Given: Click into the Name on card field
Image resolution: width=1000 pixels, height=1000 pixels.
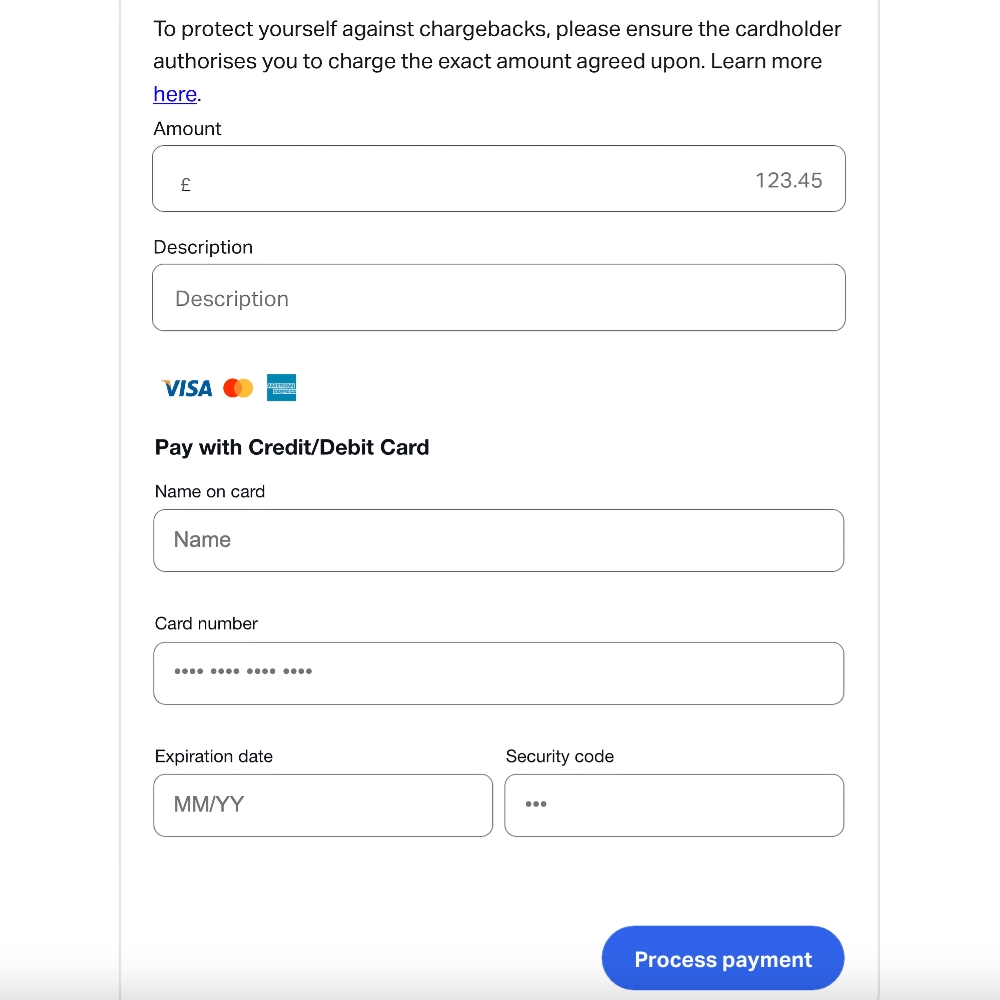Looking at the screenshot, I should tap(499, 540).
